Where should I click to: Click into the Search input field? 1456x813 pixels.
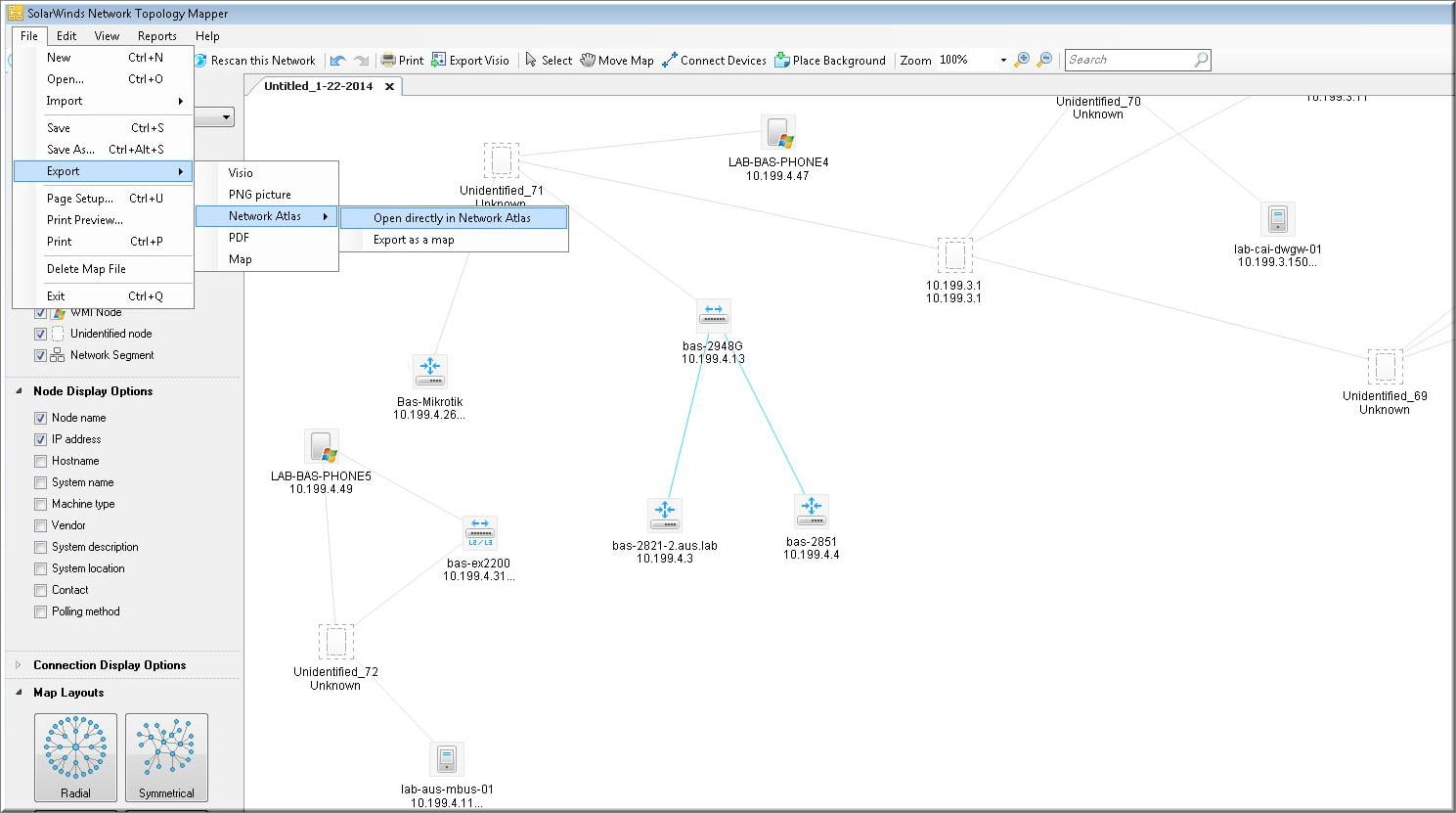[x=1127, y=60]
